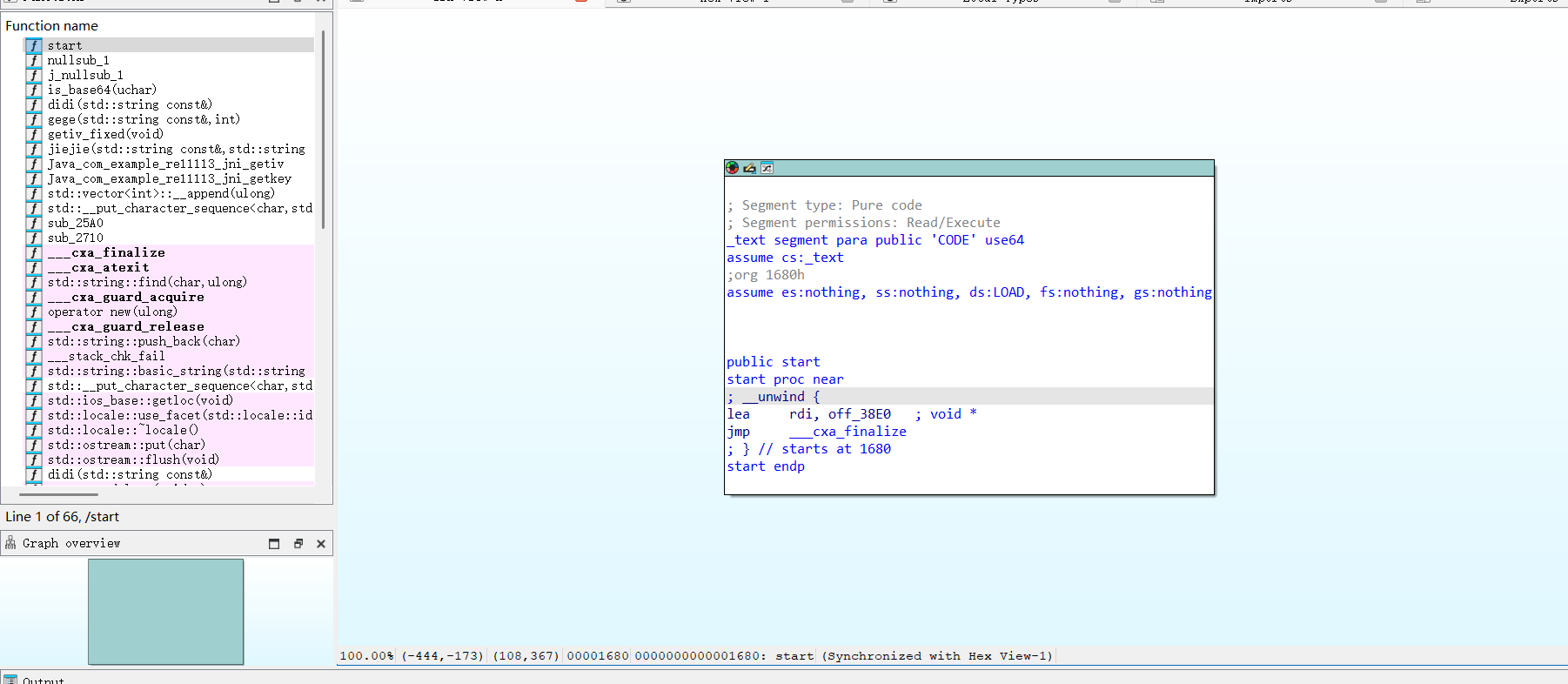Click the group nodes icon in node header
Screen dimensions: 1568x684
767,168
